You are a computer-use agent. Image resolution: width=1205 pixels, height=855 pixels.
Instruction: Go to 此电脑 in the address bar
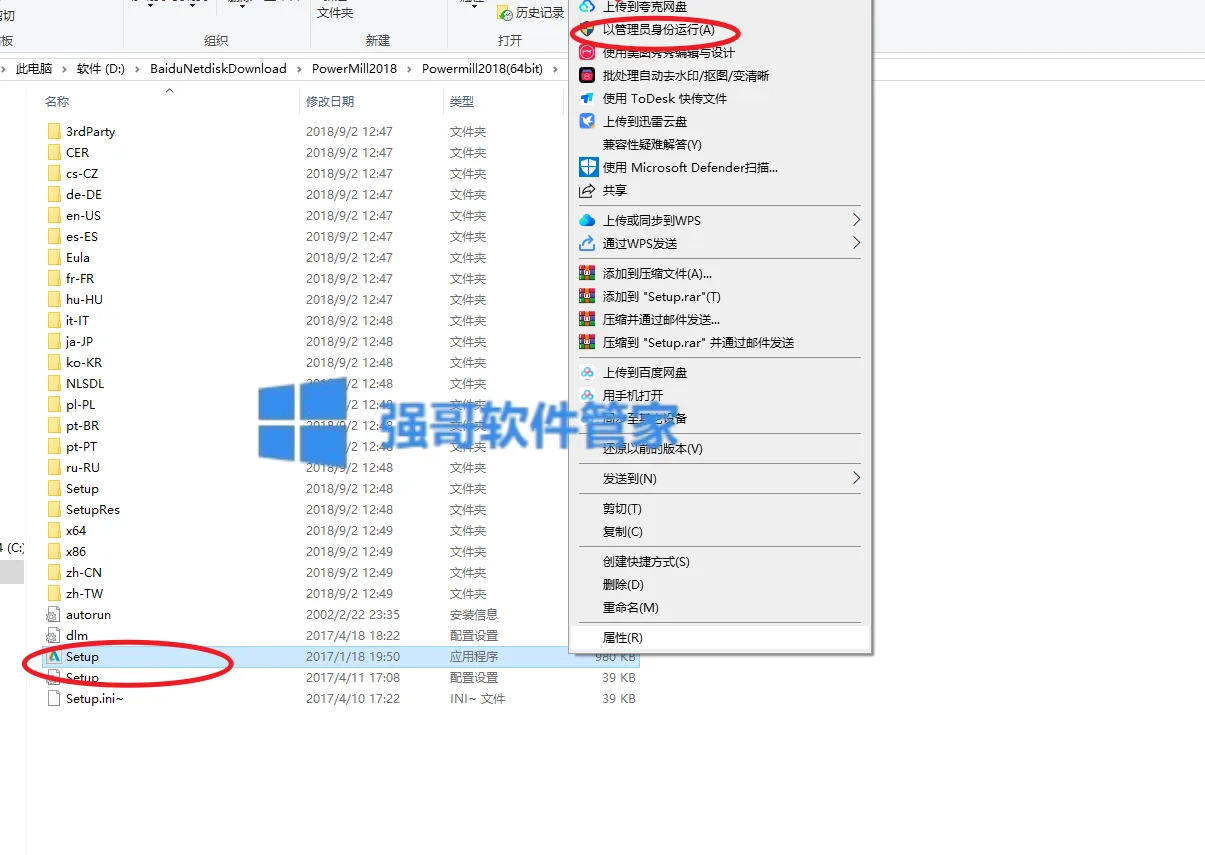34,69
